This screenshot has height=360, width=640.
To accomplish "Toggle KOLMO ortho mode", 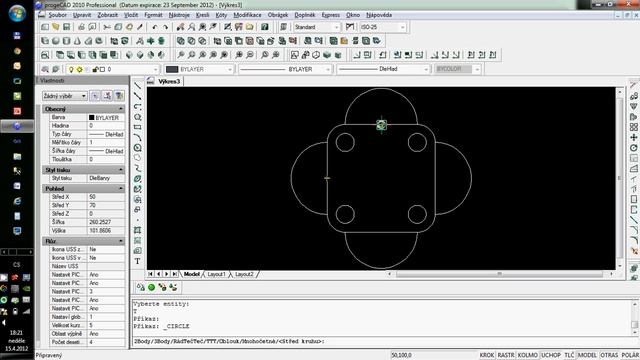I will pos(528,355).
